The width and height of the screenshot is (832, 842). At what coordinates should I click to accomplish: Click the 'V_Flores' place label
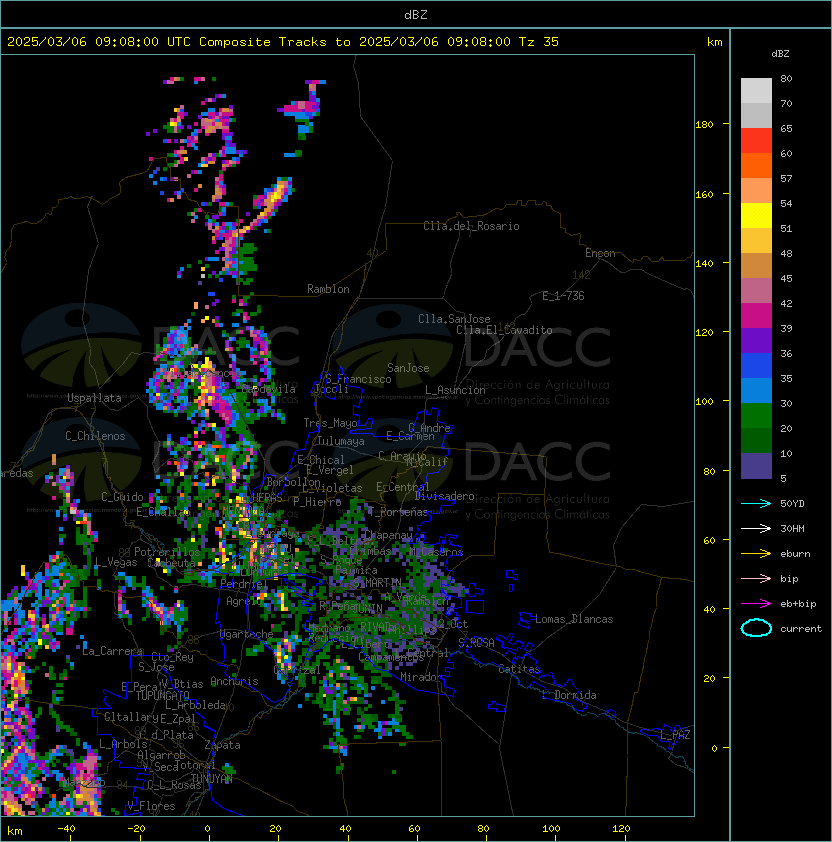click(x=151, y=806)
